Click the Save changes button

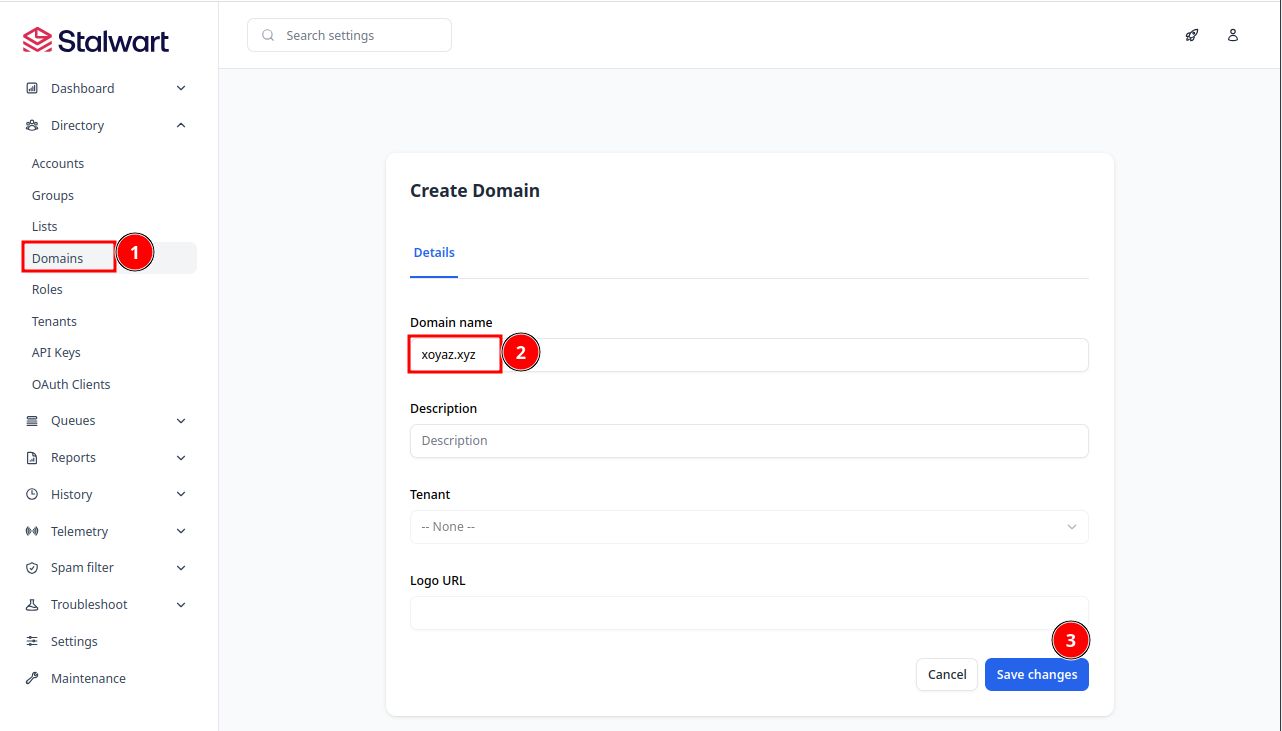point(1036,675)
